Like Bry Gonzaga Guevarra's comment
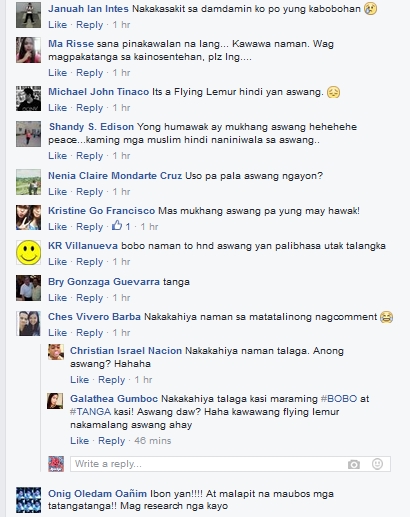410x517 pixels. (57, 297)
